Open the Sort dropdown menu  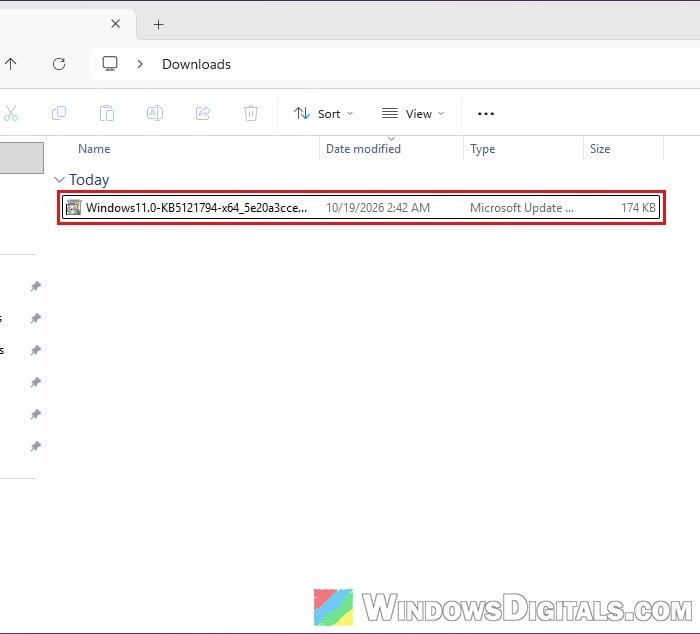324,114
